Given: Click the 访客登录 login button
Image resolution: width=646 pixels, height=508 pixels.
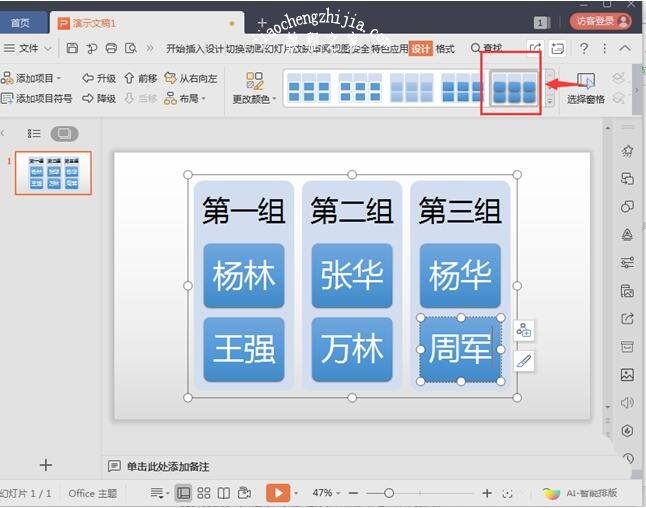Looking at the screenshot, I should click(601, 21).
